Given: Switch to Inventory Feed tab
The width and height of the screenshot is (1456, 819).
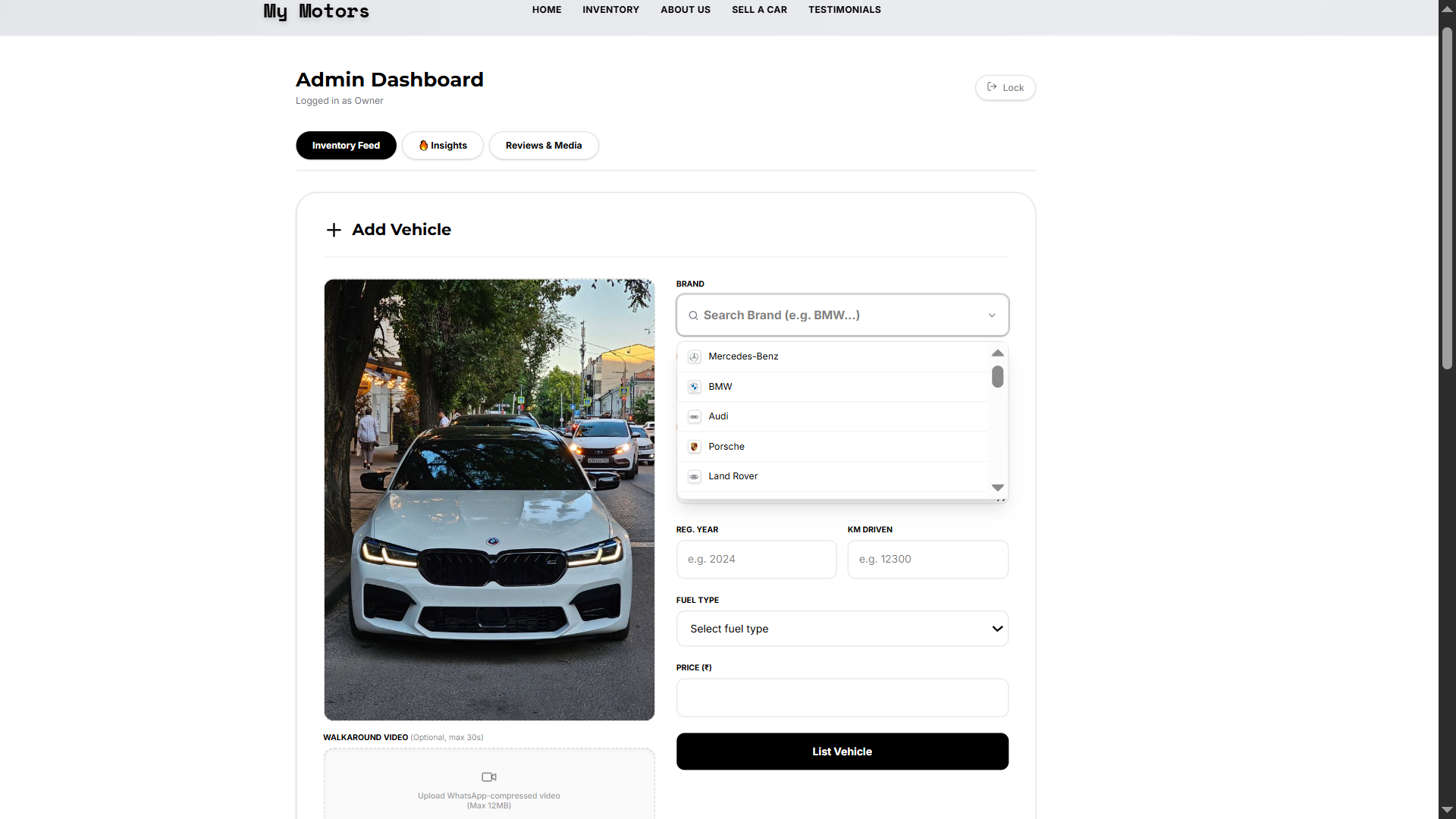Looking at the screenshot, I should pos(346,146).
